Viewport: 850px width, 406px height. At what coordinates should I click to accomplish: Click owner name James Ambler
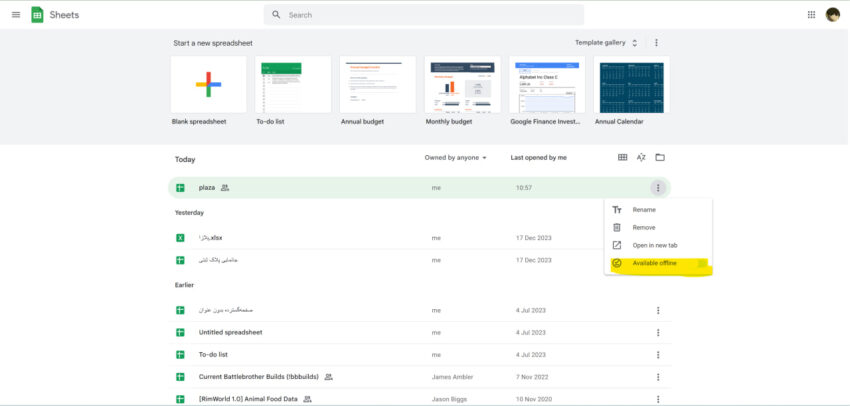[x=452, y=377]
